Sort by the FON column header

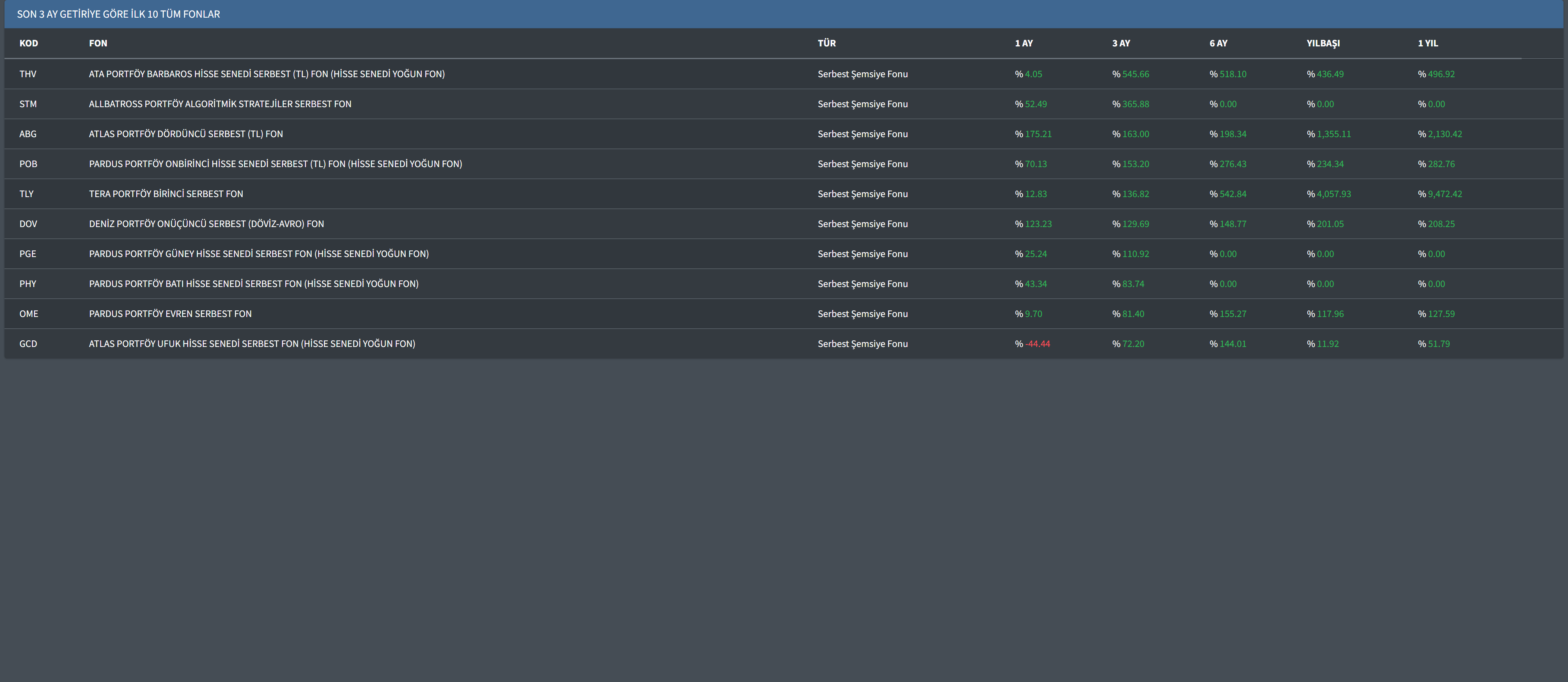(x=98, y=43)
